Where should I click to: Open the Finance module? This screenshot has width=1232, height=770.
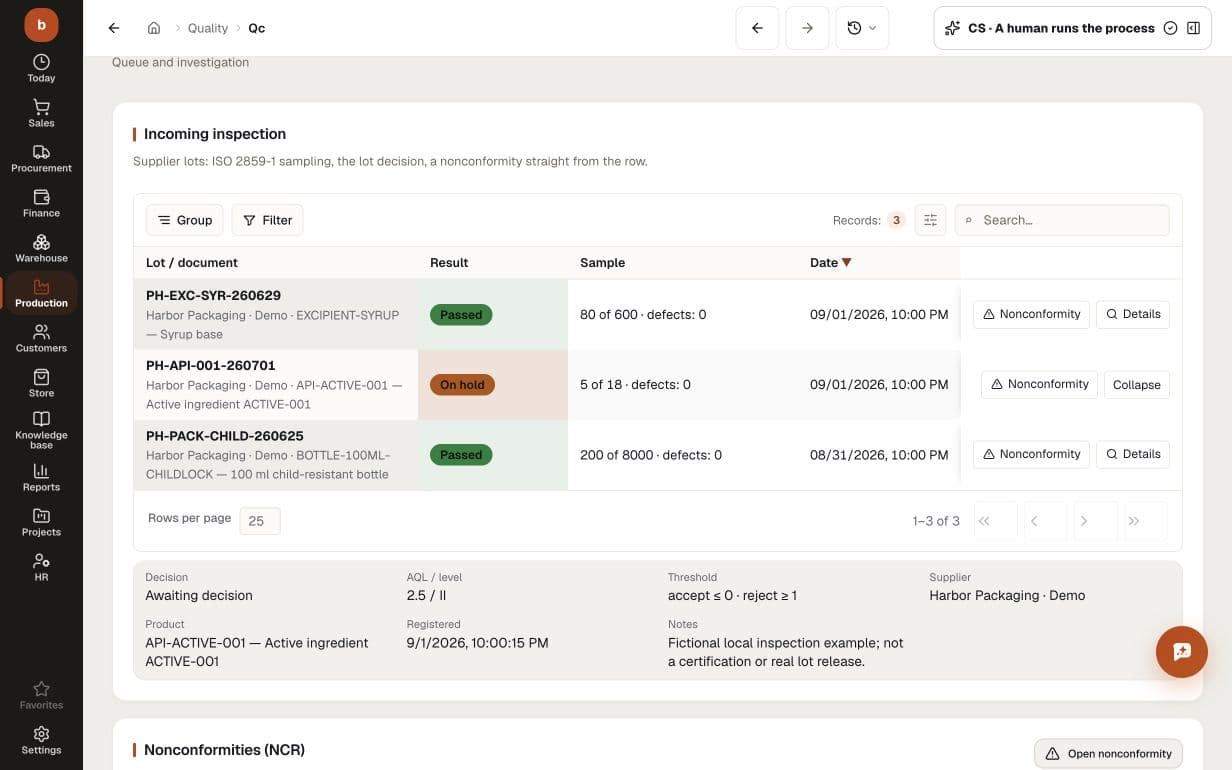[41, 203]
